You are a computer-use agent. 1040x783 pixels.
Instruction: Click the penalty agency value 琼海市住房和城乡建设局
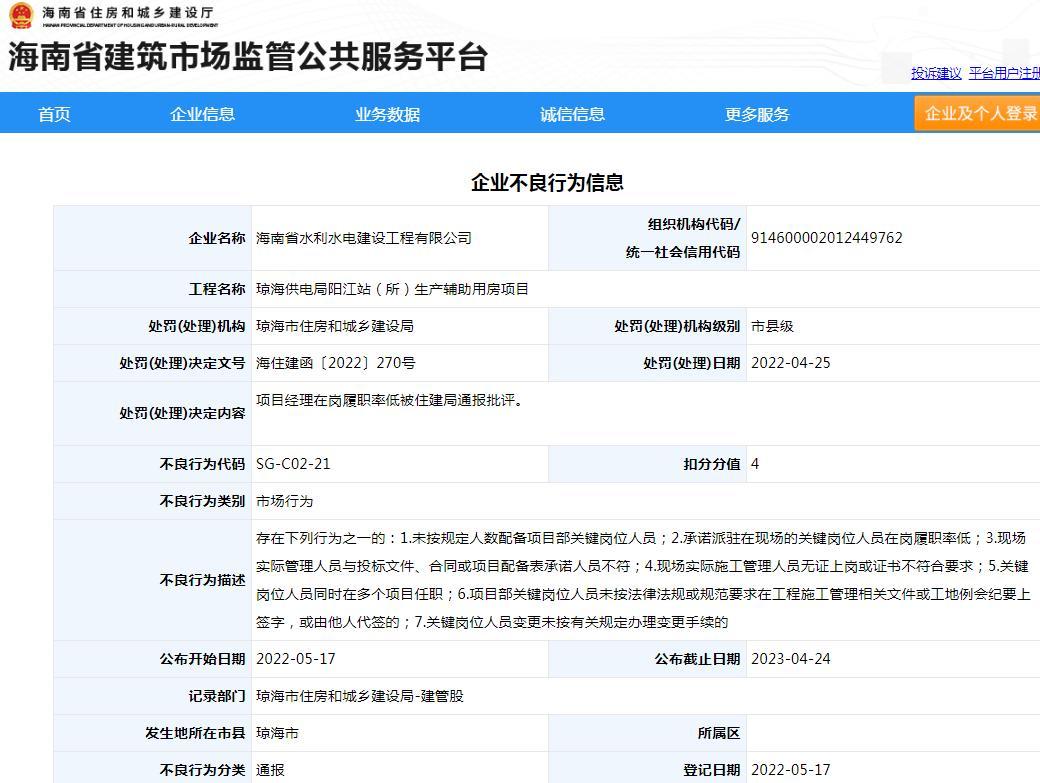[x=335, y=326]
